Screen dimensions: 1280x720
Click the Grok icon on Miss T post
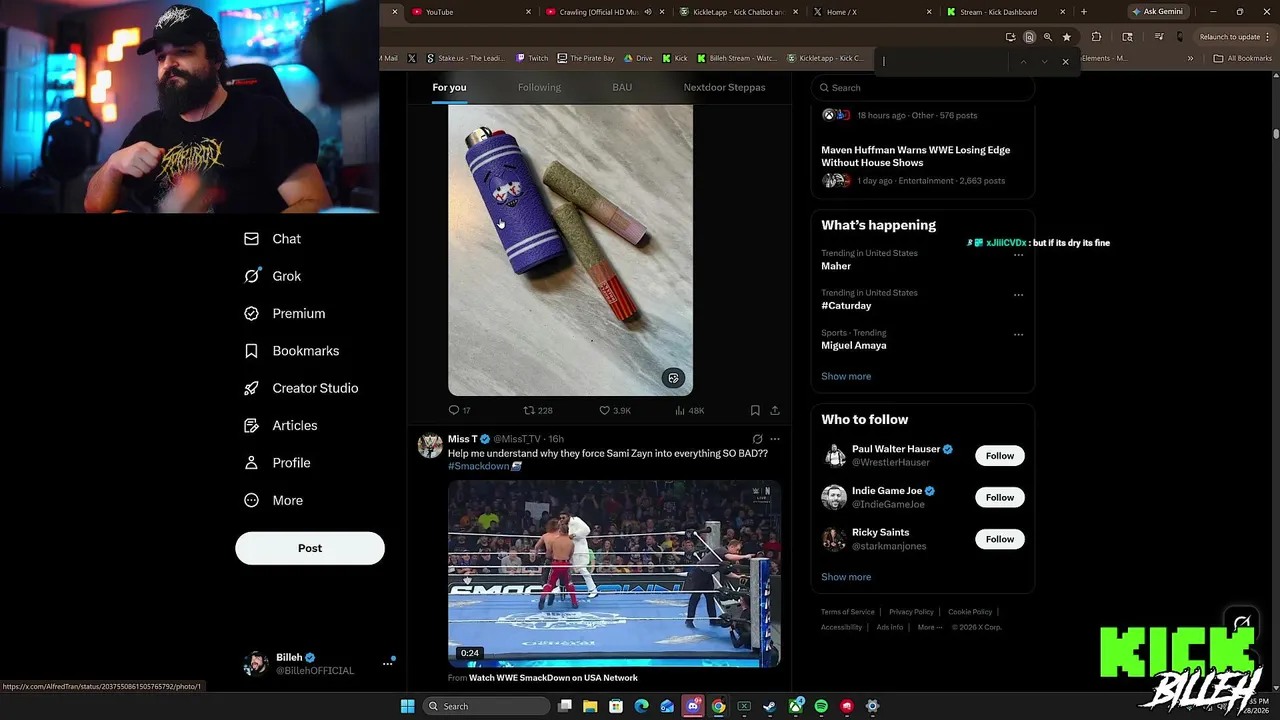757,439
